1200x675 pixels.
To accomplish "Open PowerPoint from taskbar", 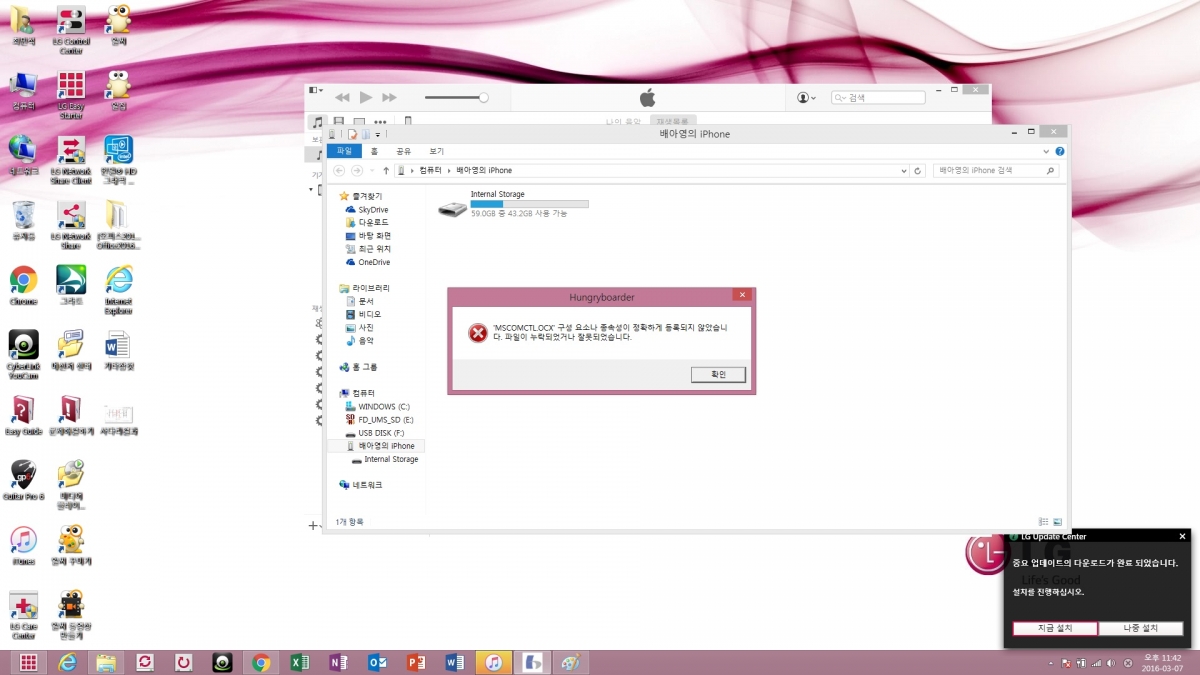I will (416, 662).
